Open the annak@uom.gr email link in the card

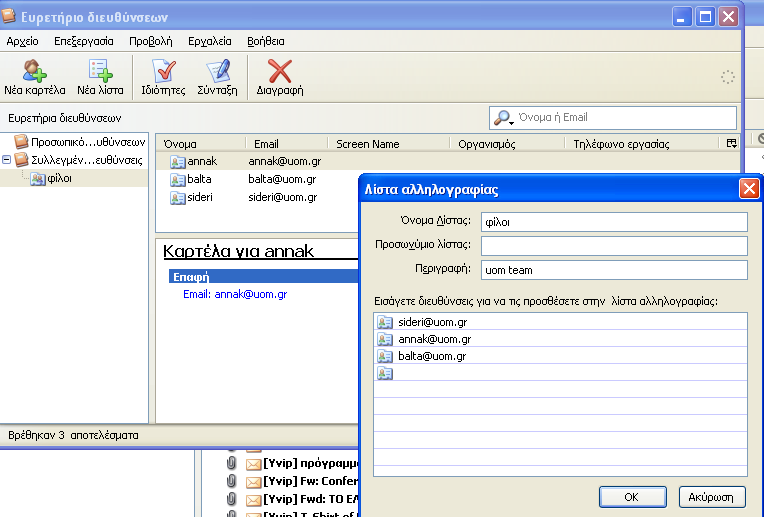[250, 294]
